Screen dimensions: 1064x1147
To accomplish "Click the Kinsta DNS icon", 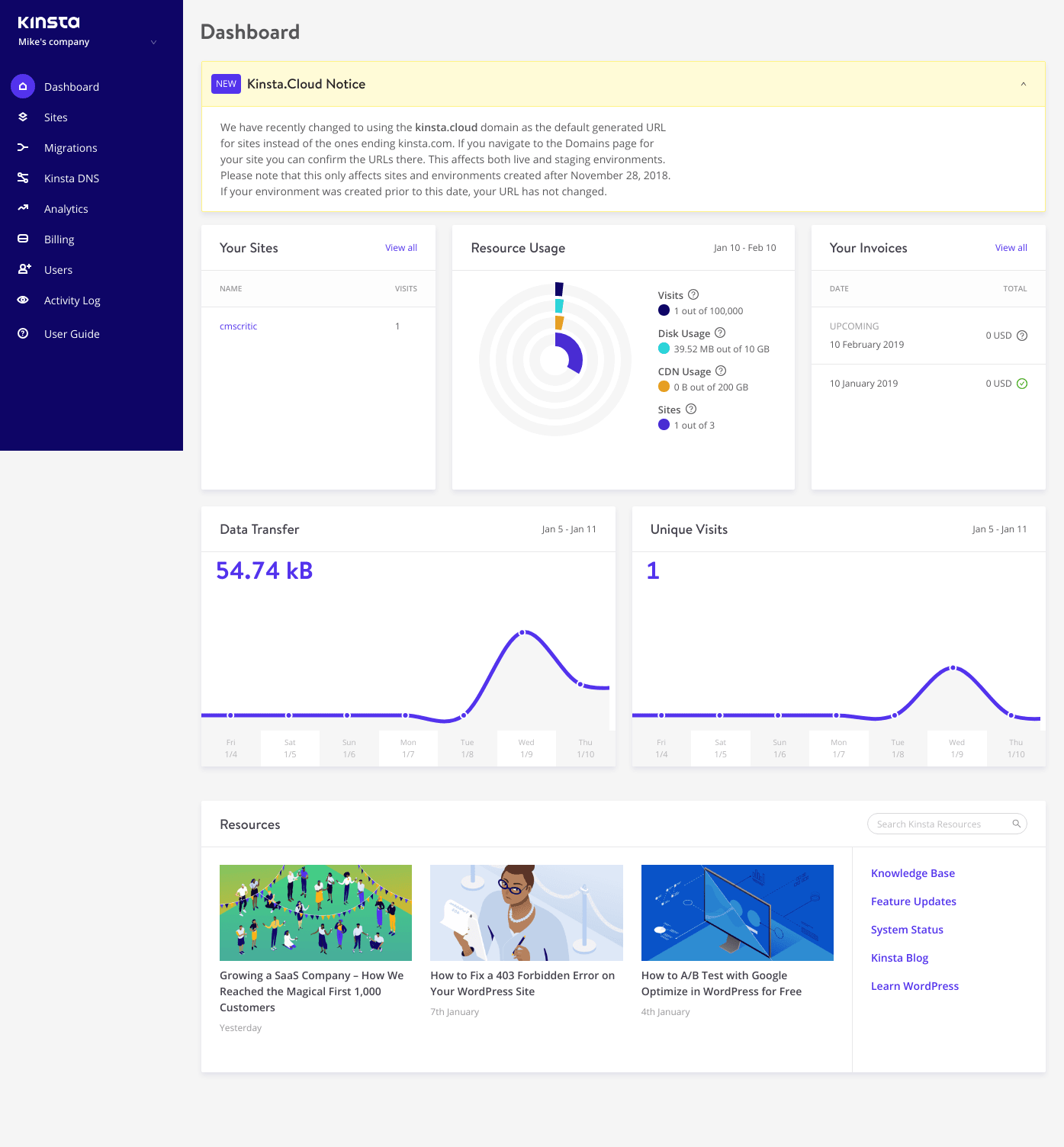I will 23,178.
